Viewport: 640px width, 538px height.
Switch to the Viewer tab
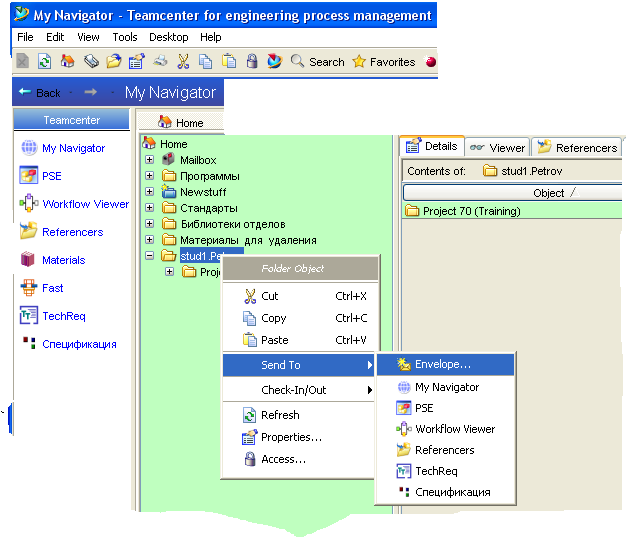[497, 147]
